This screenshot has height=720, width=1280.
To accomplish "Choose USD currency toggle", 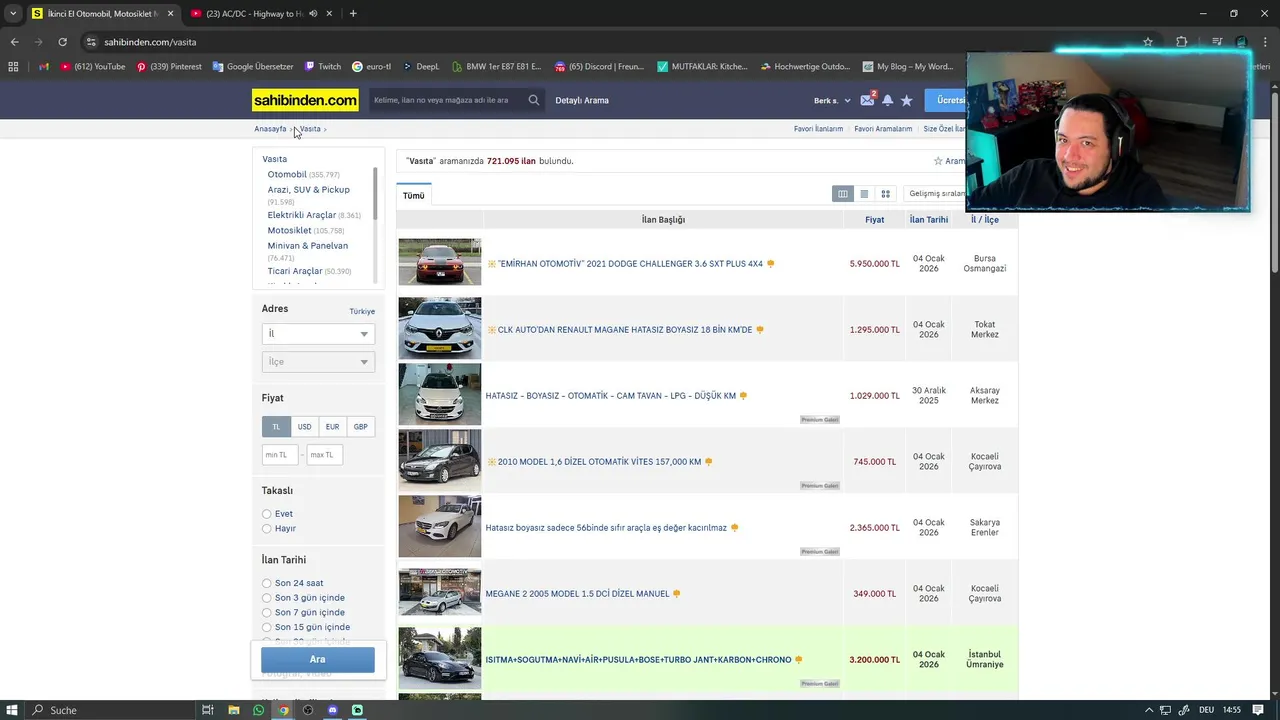I will [304, 427].
